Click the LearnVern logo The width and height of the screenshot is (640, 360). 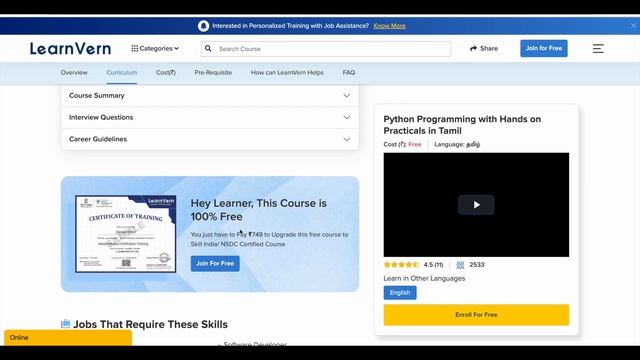pos(70,49)
